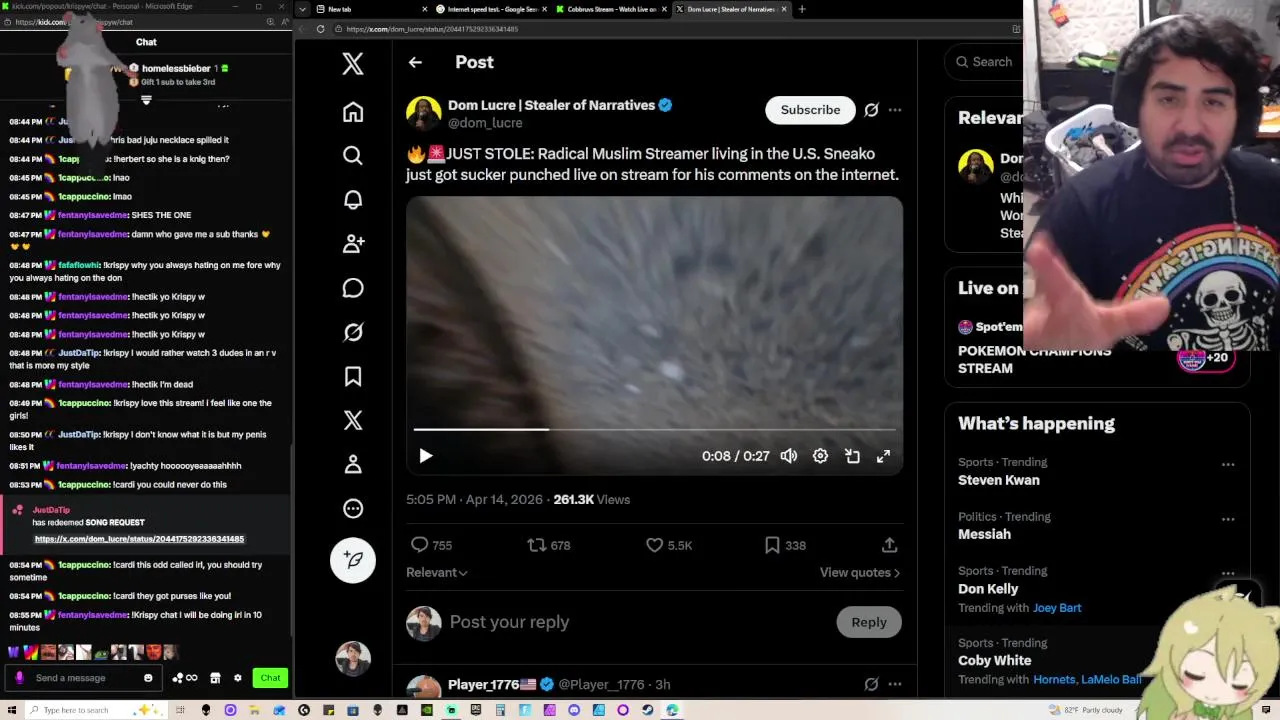Subscribe to Dom Lucre
Viewport: 1280px width, 720px height.
point(810,110)
